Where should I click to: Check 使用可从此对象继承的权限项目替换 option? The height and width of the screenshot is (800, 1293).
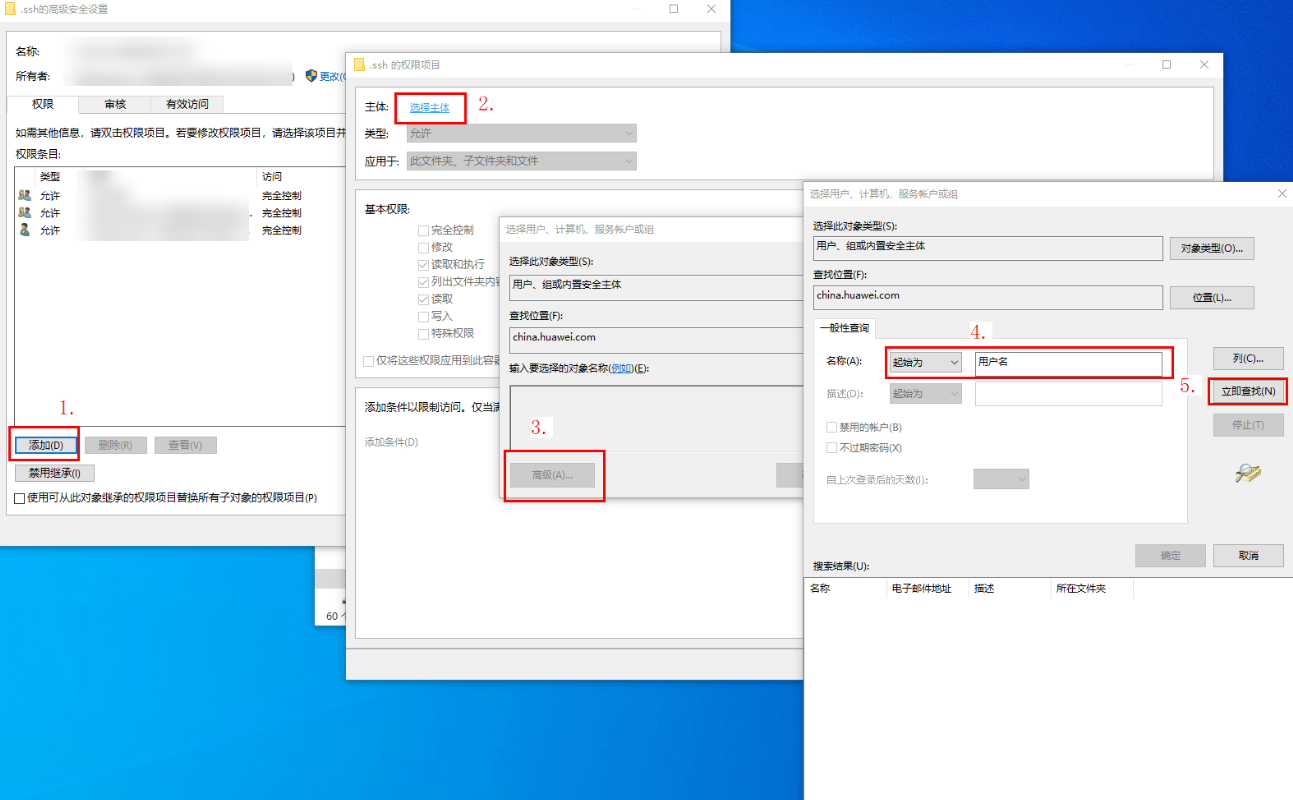[20, 498]
